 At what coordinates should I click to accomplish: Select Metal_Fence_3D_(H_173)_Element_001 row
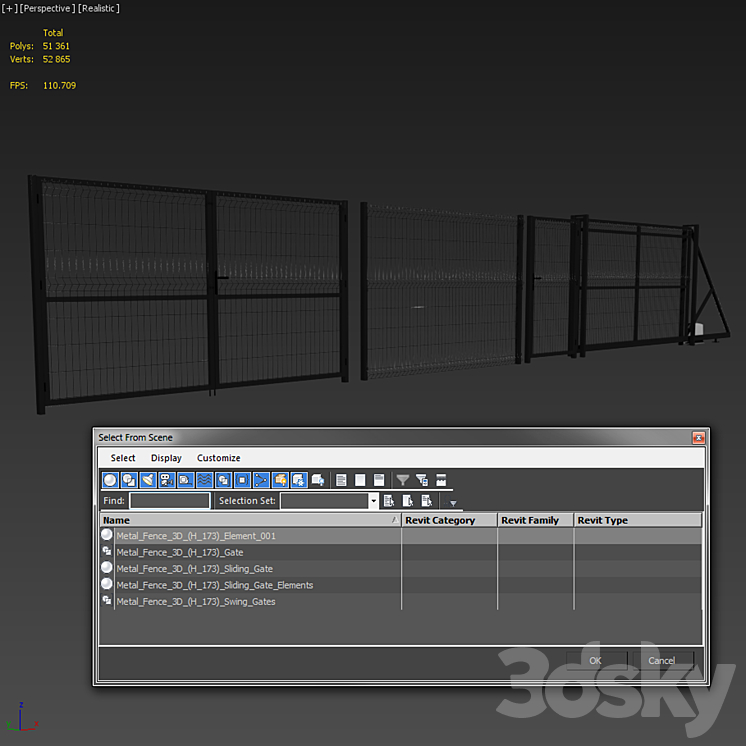(401, 536)
